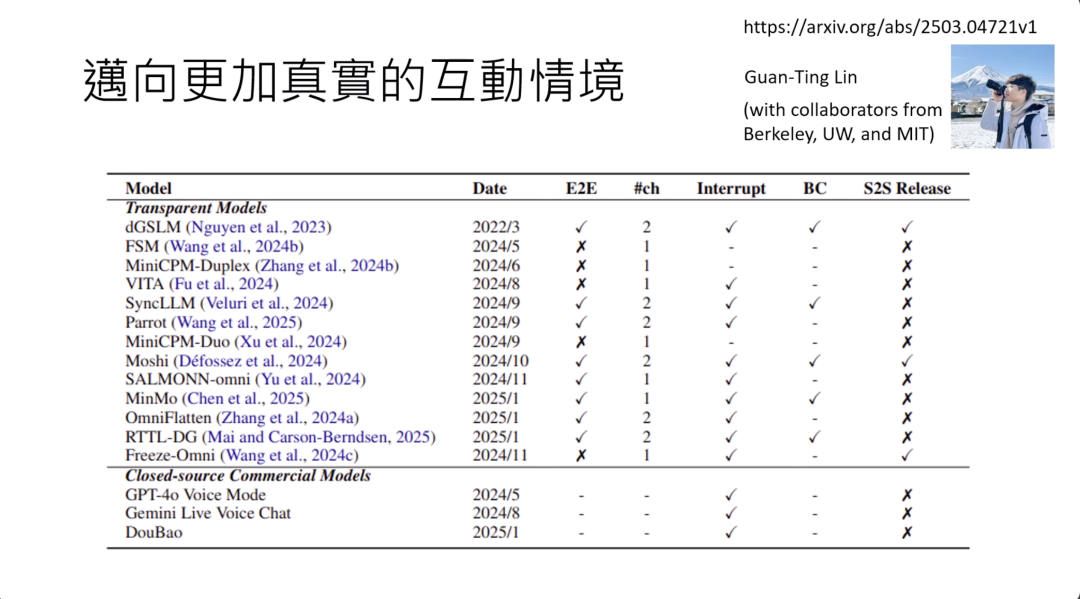This screenshot has width=1080, height=599.
Task: Open the arXiv link 2503.04721v1
Action: 890,27
